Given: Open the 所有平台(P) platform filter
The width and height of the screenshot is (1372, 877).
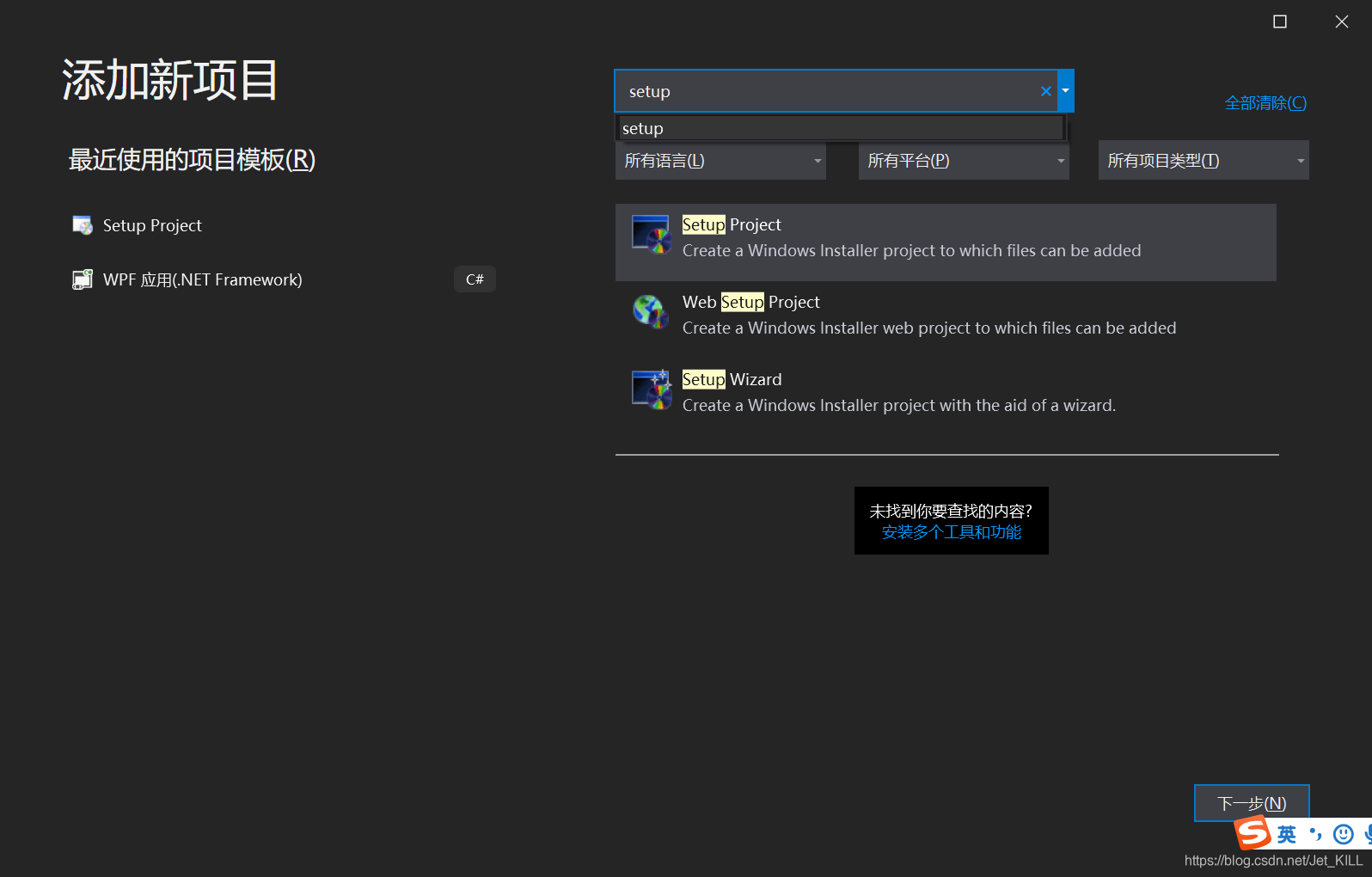Looking at the screenshot, I should tap(964, 161).
